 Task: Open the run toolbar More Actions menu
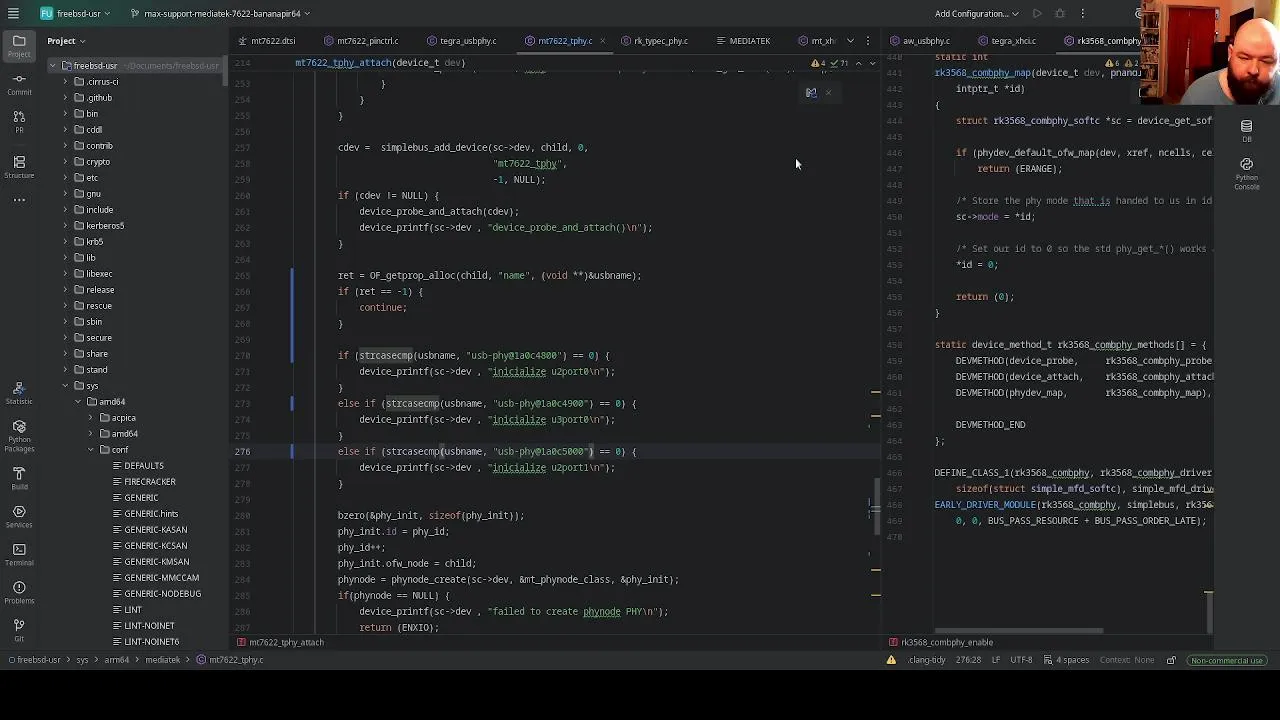(1083, 13)
